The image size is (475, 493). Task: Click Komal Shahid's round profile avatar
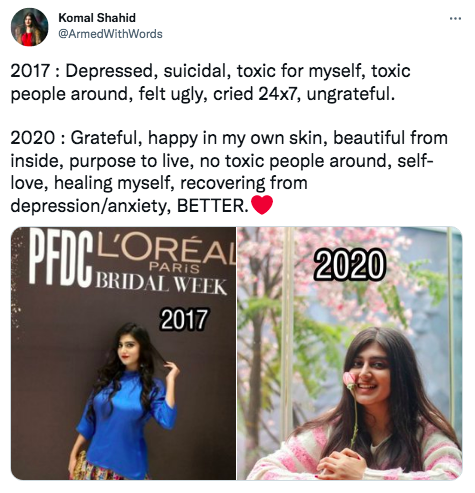point(30,27)
